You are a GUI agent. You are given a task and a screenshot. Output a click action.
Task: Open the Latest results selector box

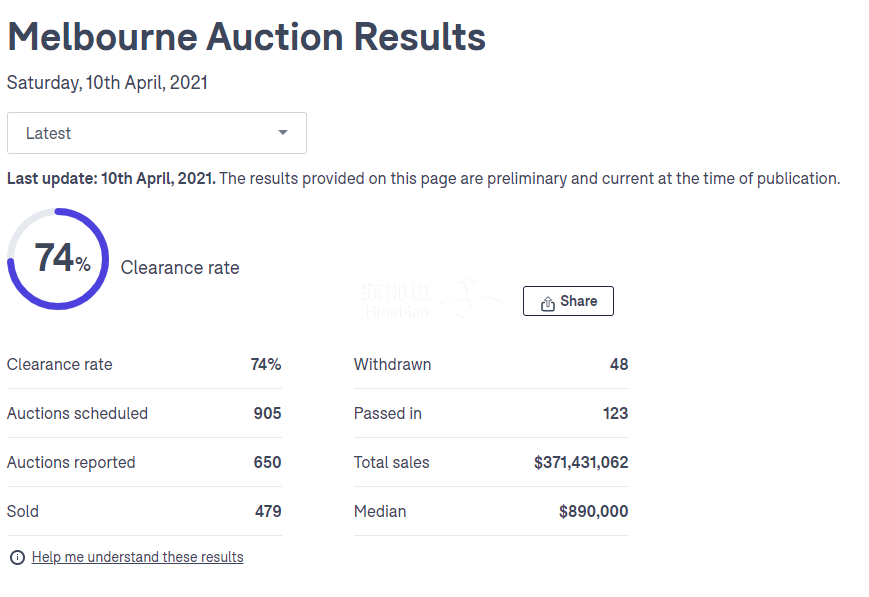(156, 133)
